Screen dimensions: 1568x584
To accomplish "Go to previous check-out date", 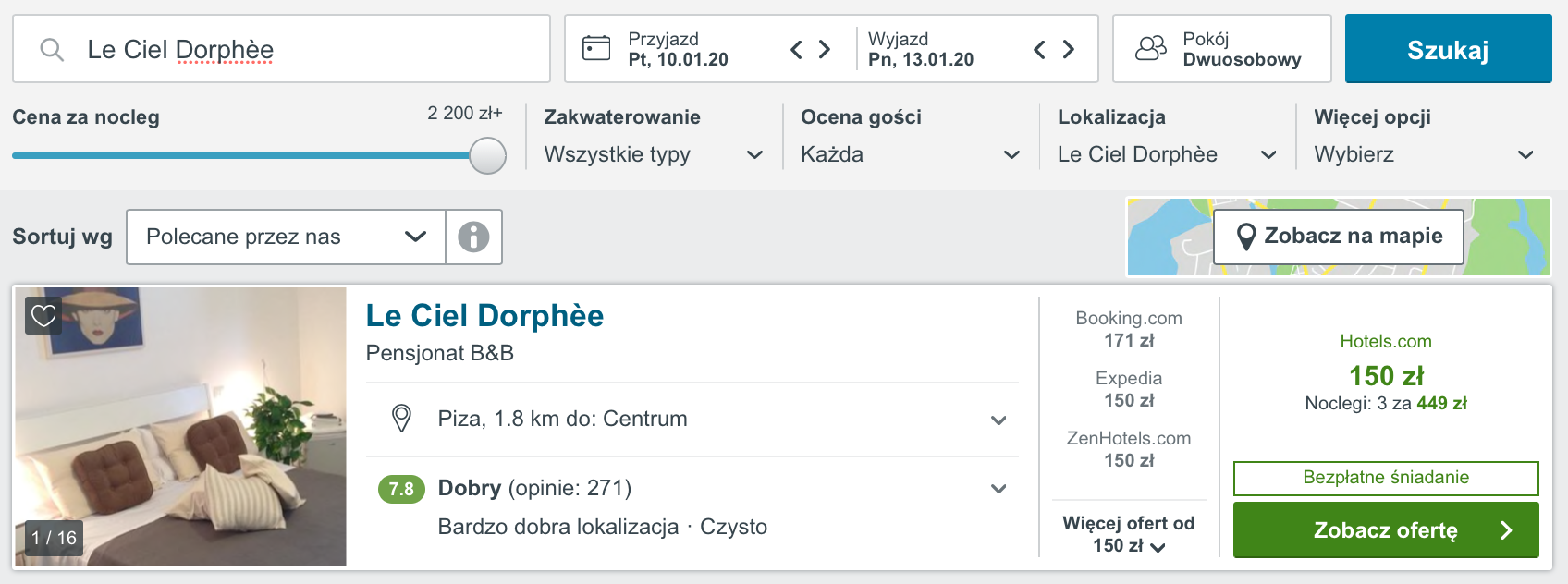I will coord(1039,49).
